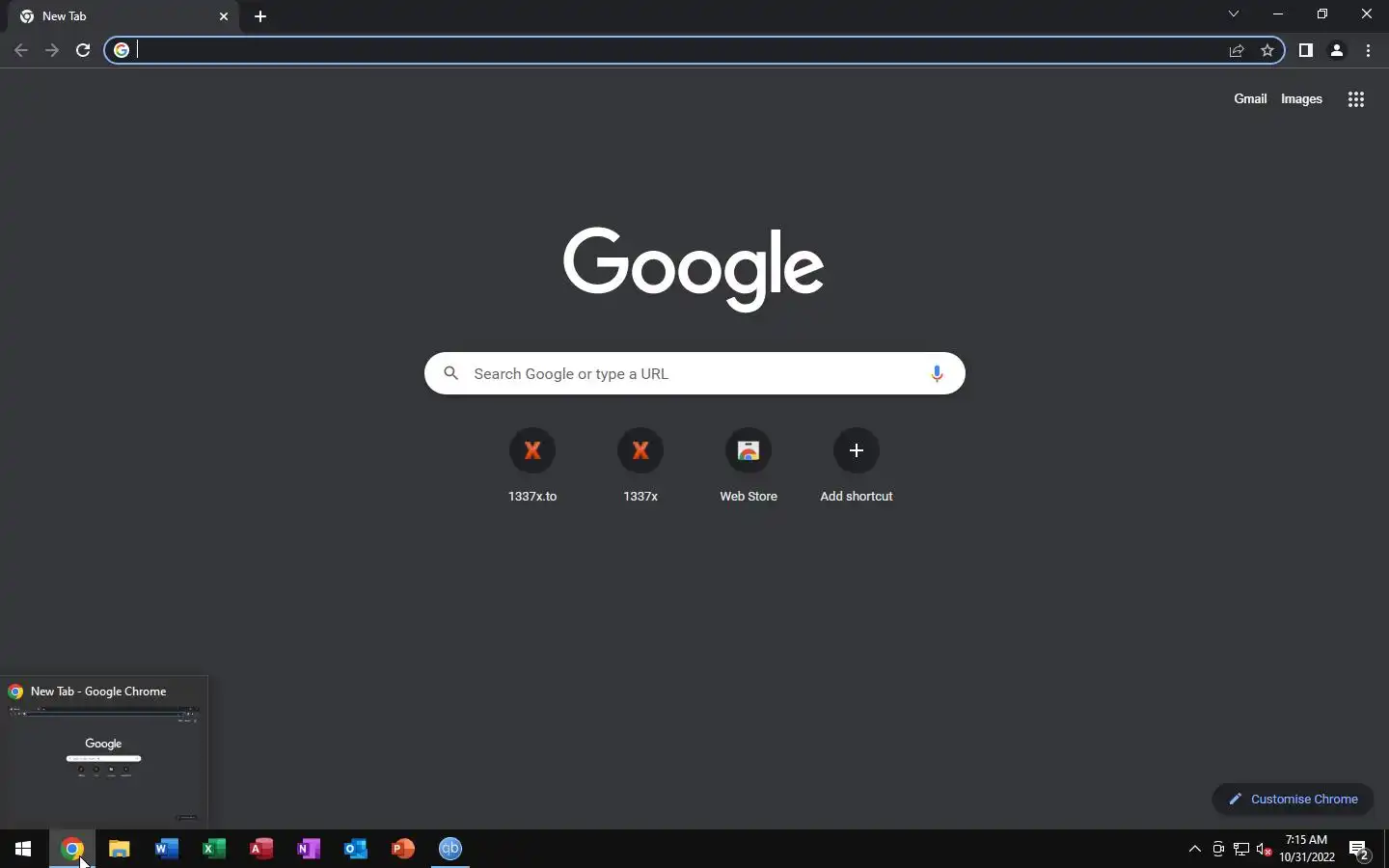Click the Google search box
This screenshot has height=868, width=1389.
click(x=694, y=373)
